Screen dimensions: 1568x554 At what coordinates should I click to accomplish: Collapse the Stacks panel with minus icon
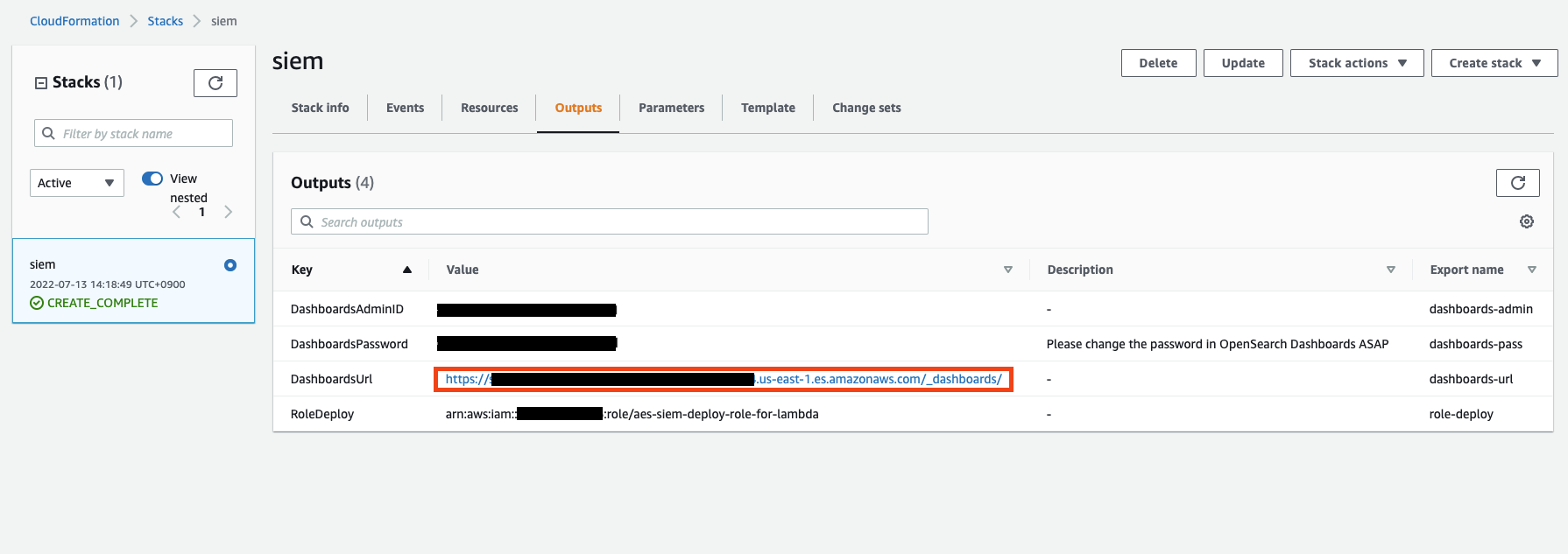click(40, 83)
